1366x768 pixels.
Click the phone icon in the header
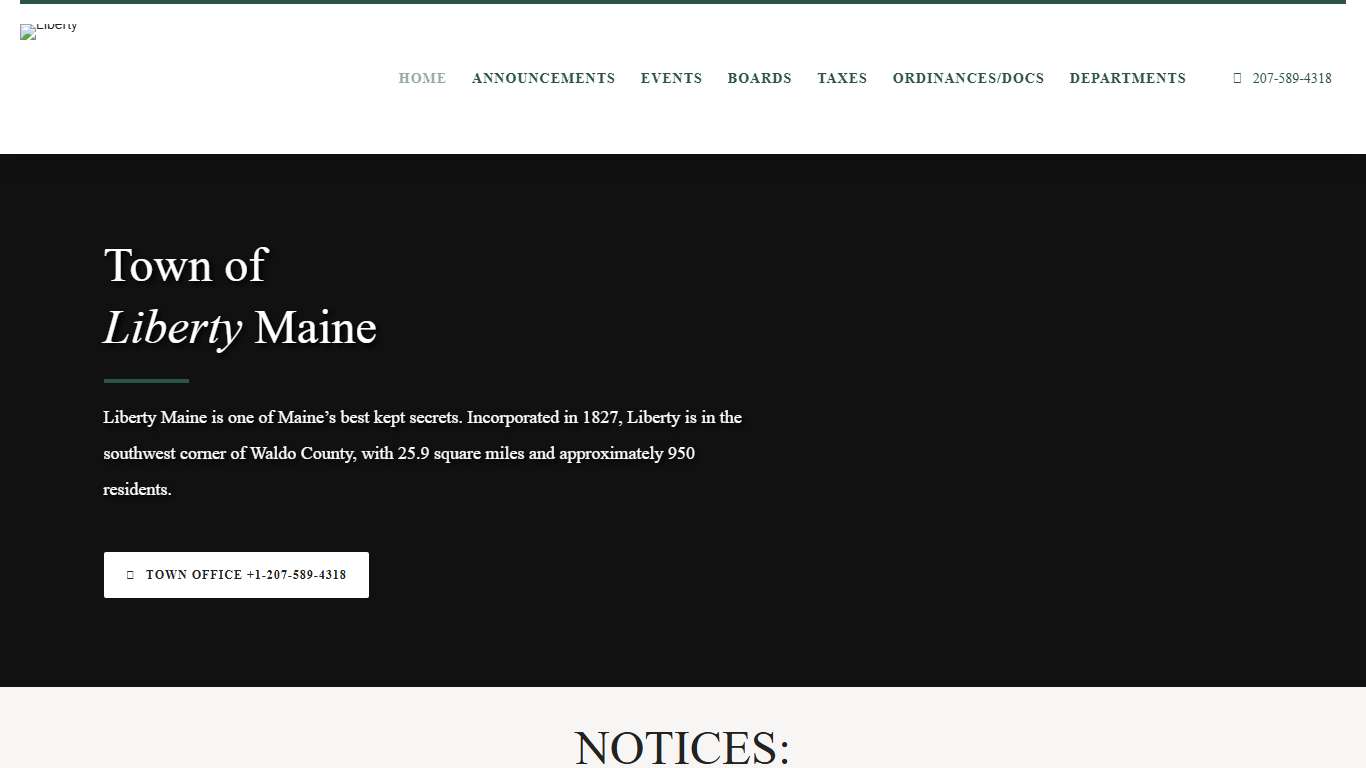tap(1237, 78)
